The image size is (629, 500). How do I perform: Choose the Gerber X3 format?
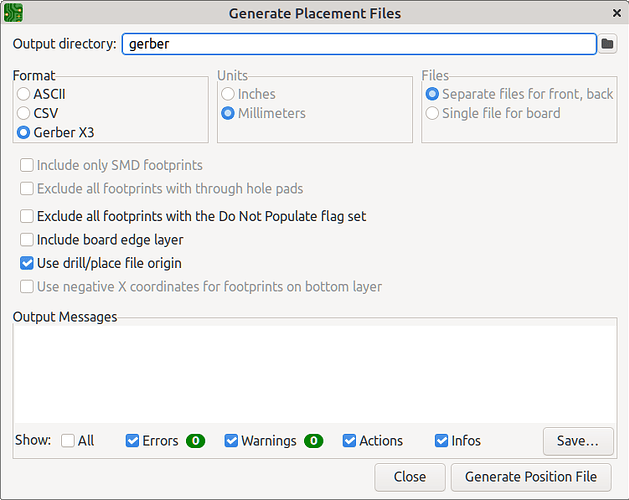tap(24, 132)
